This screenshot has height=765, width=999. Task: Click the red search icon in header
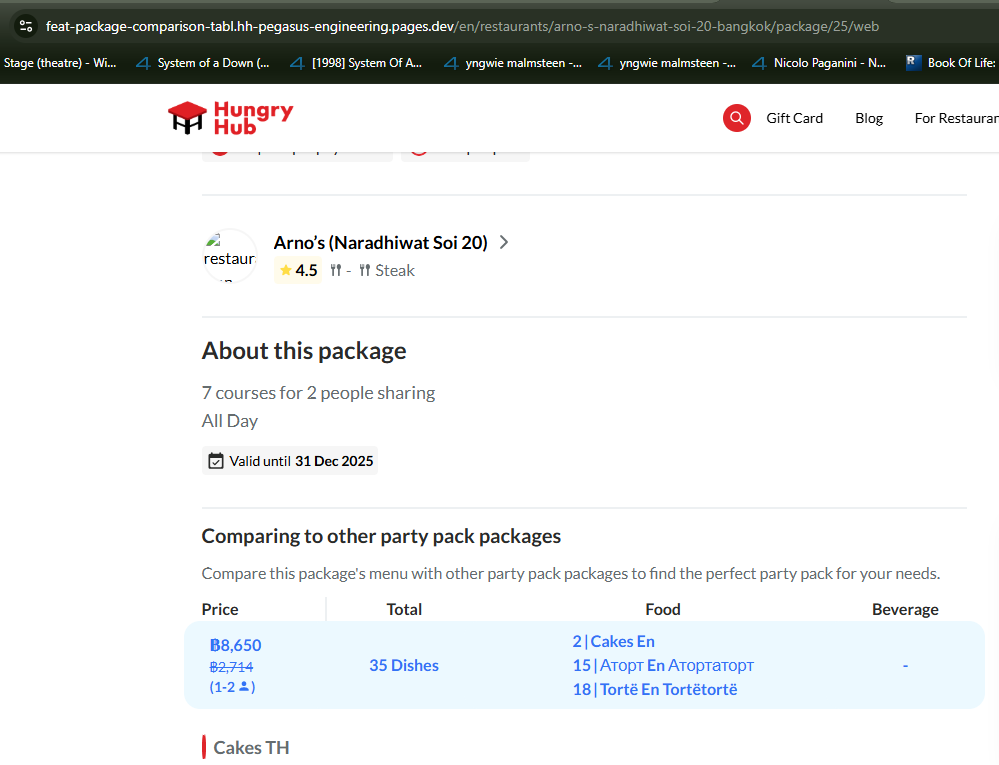[x=736, y=118]
